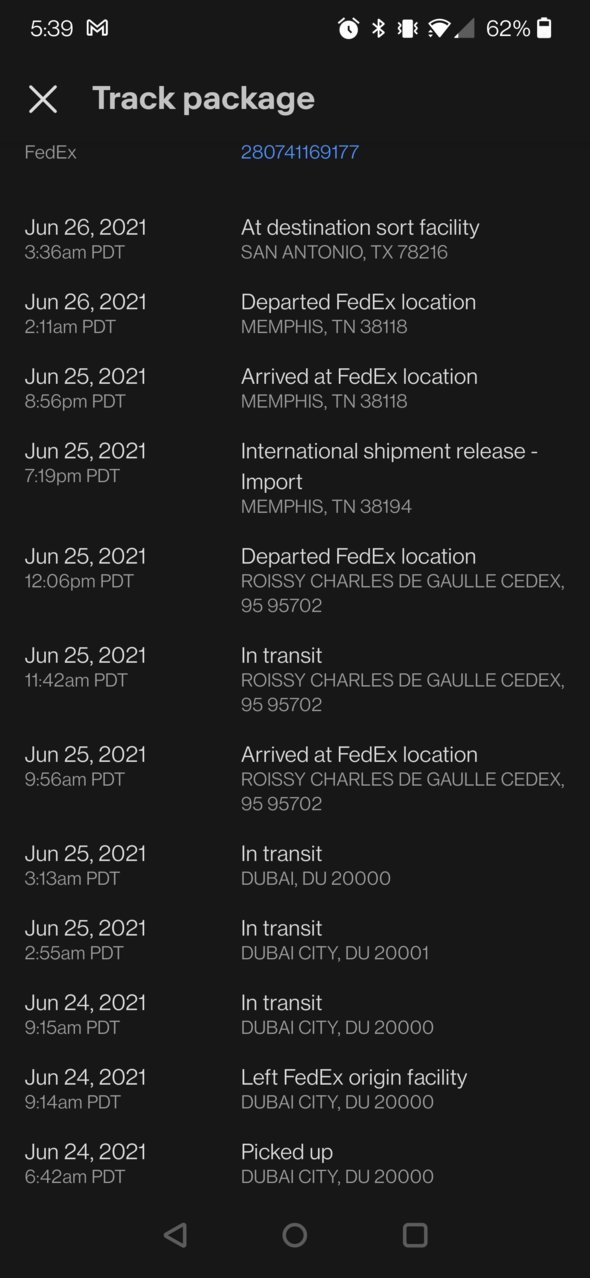Select the International shipment release entry

(295, 478)
